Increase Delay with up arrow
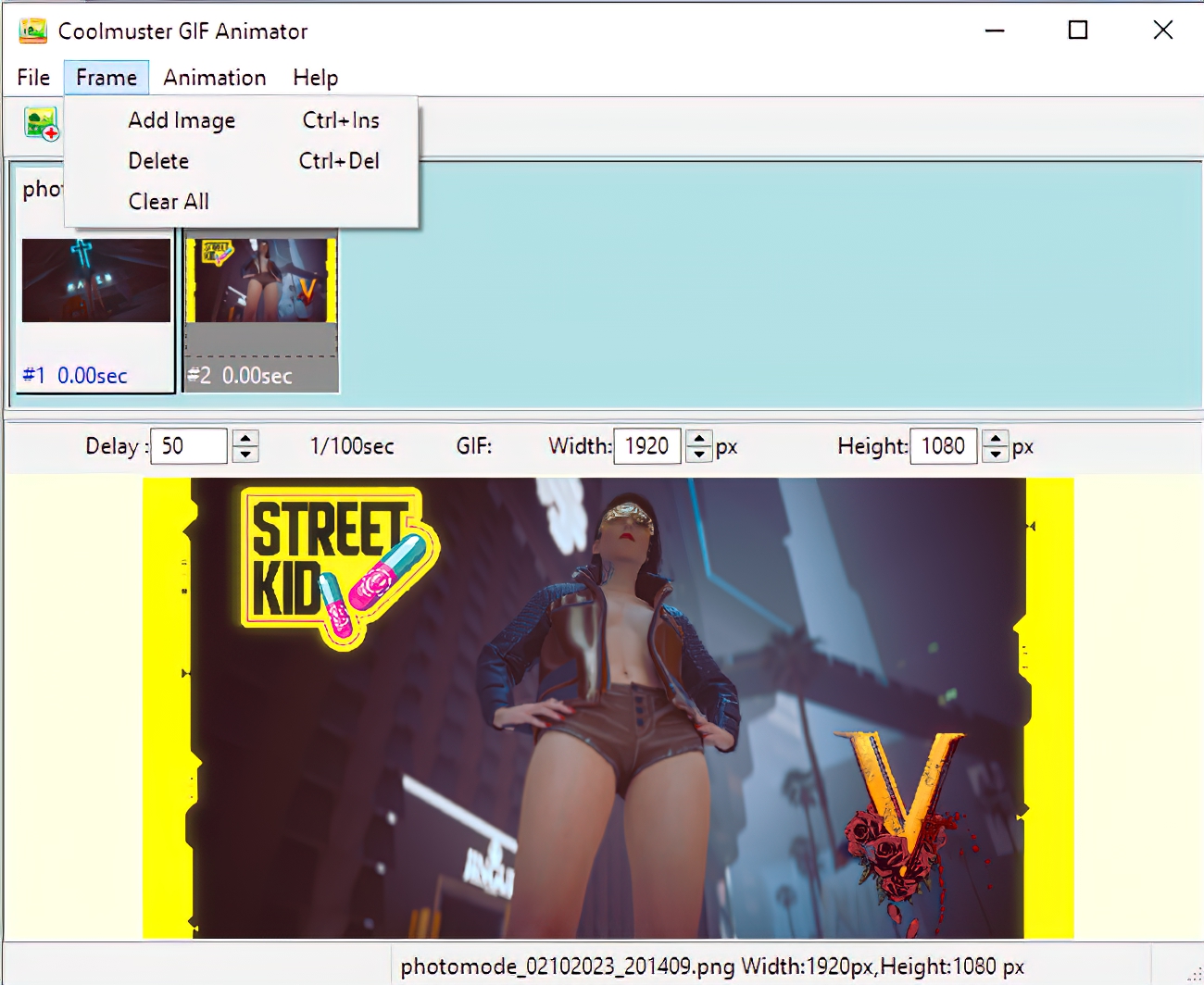The image size is (1204, 985). (245, 438)
